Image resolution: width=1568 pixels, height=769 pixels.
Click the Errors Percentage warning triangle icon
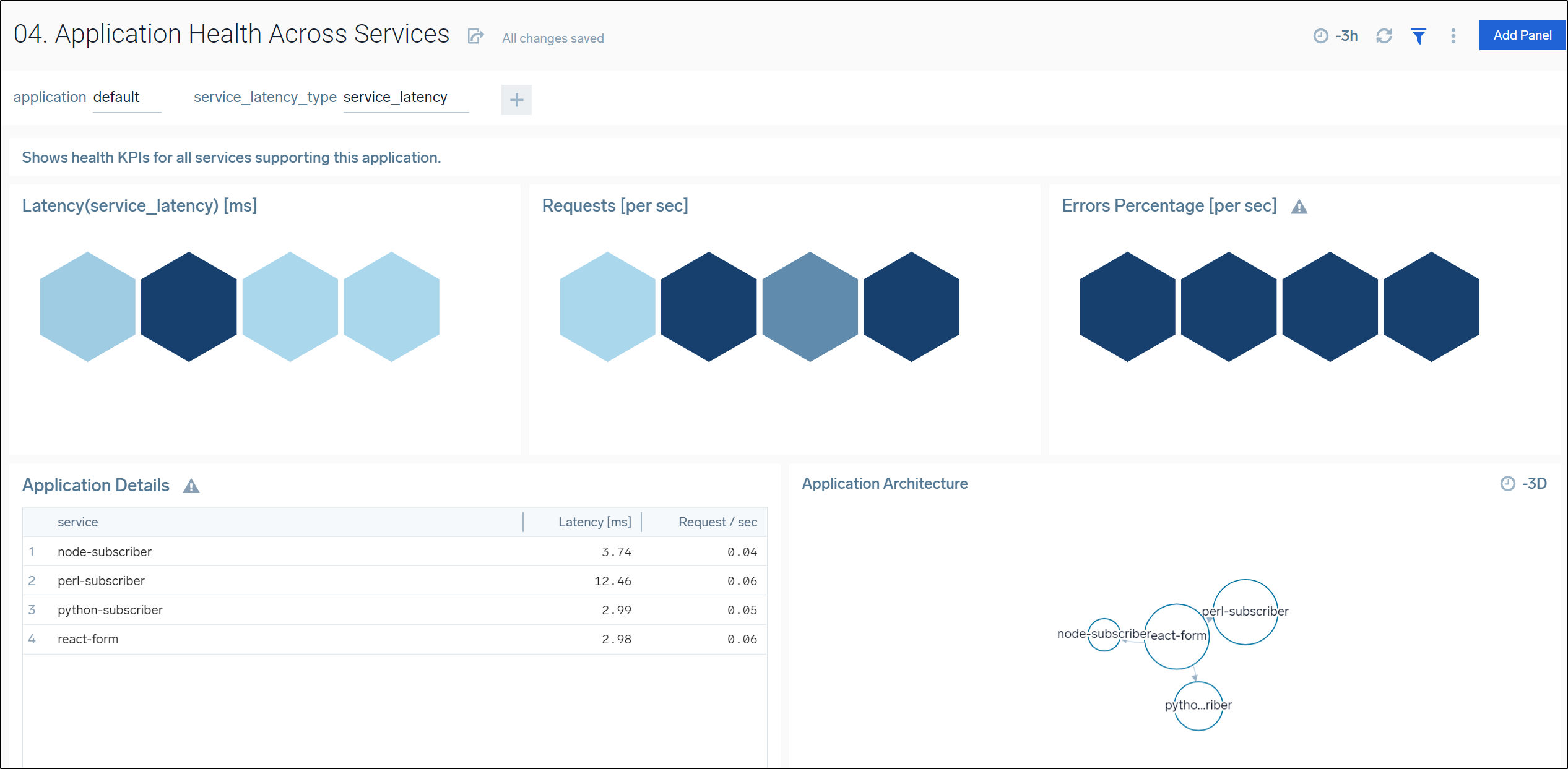click(1299, 207)
